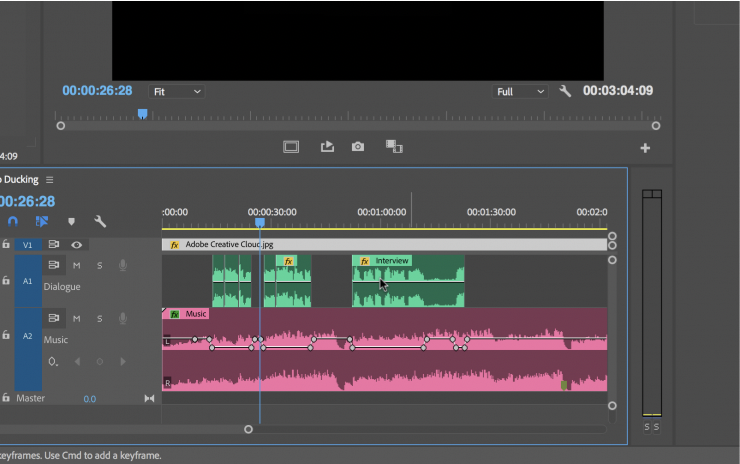740x464 pixels.
Task: Select the Interview audio clip
Action: [408, 281]
